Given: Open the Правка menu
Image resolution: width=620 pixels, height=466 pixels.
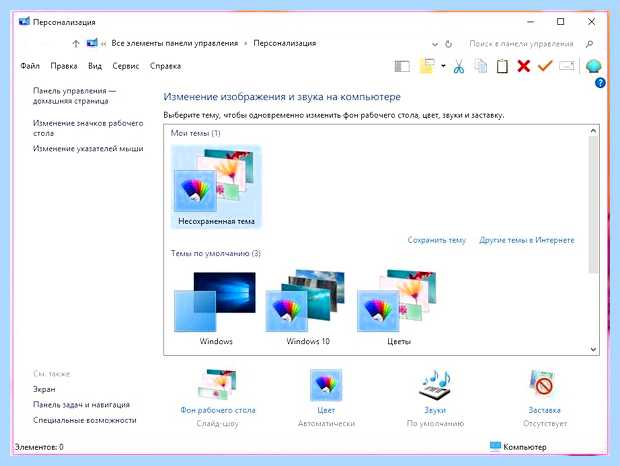Looking at the screenshot, I should 64,66.
